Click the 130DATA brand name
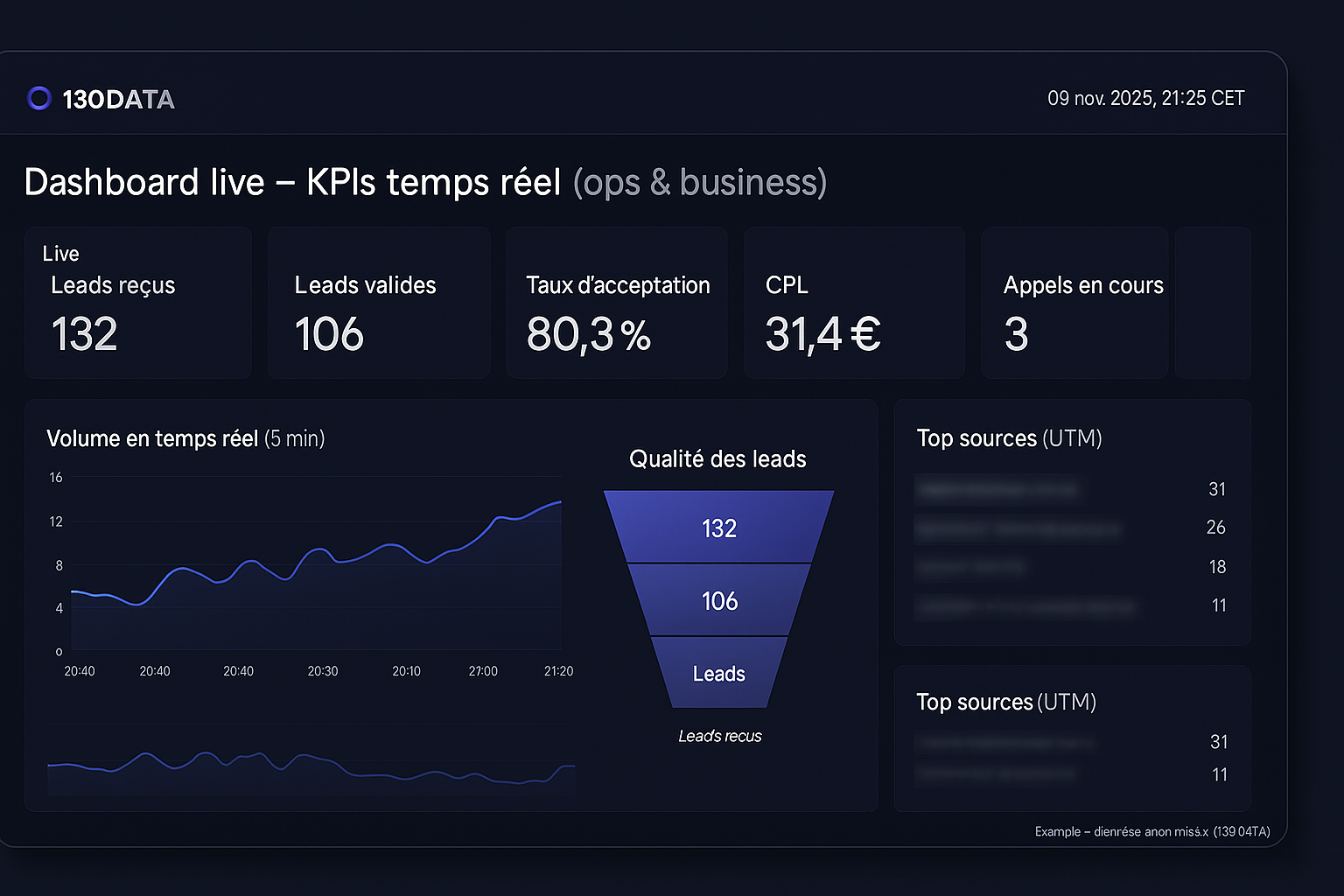This screenshot has height=896, width=1344. pyautogui.click(x=118, y=100)
